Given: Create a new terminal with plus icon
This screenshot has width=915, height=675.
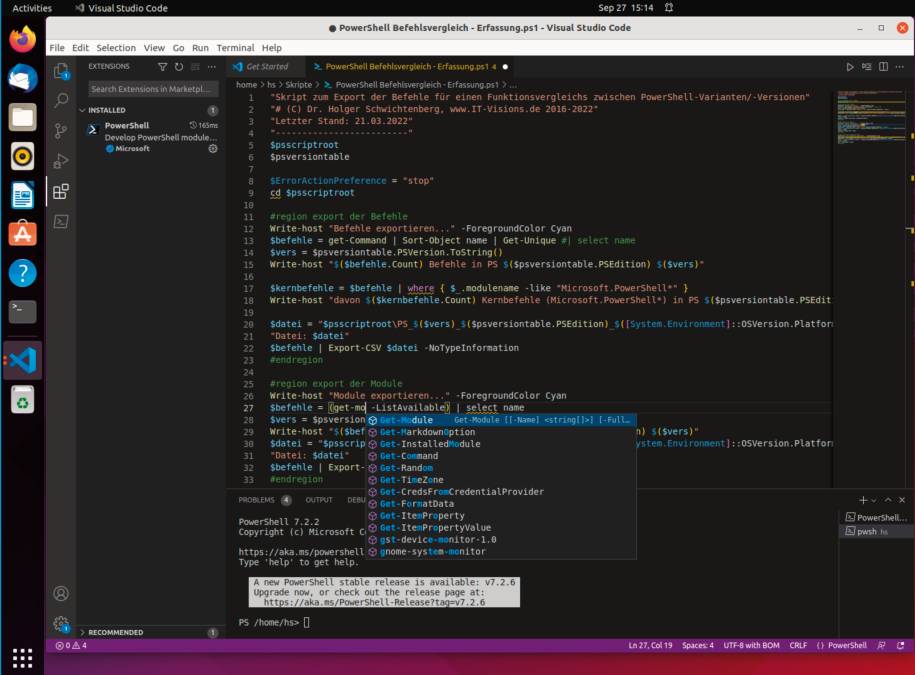Looking at the screenshot, I should (863, 500).
